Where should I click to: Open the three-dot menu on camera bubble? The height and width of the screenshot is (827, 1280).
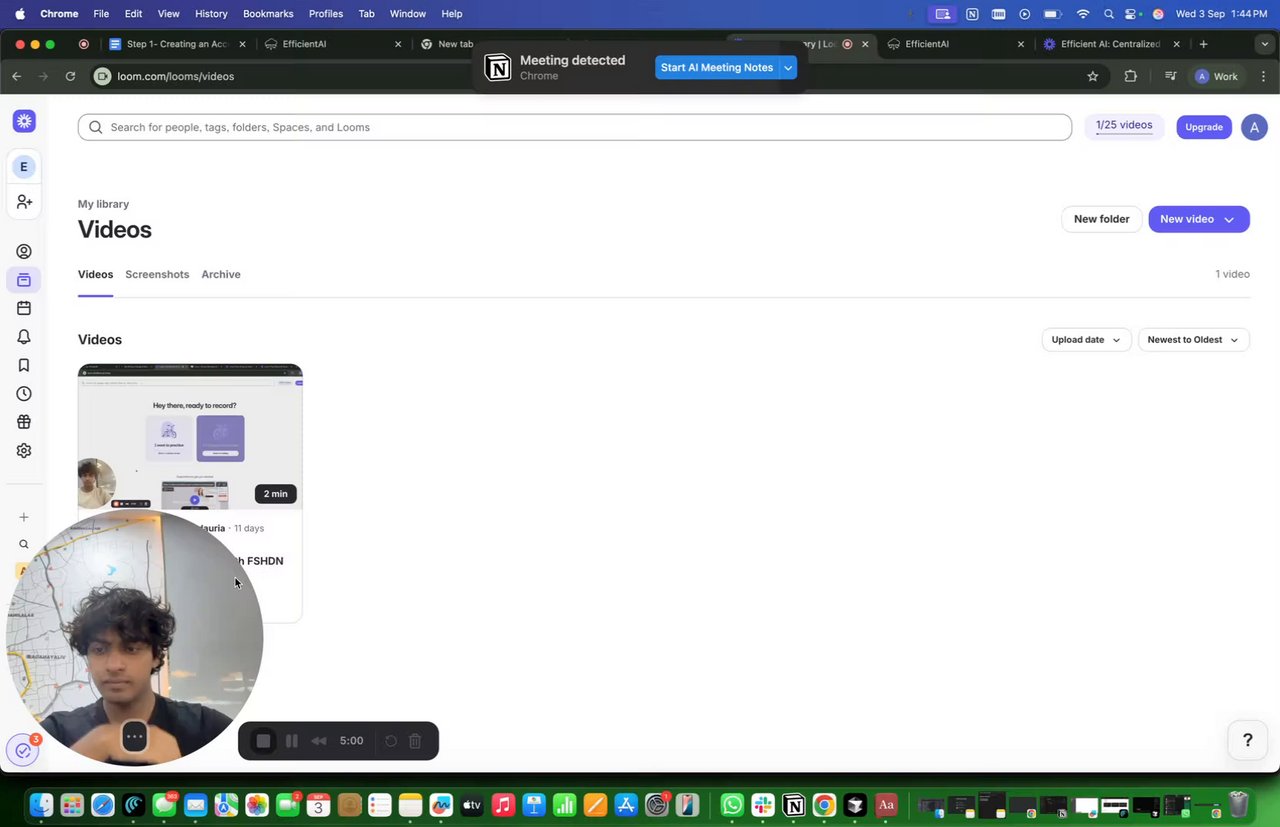click(x=134, y=737)
